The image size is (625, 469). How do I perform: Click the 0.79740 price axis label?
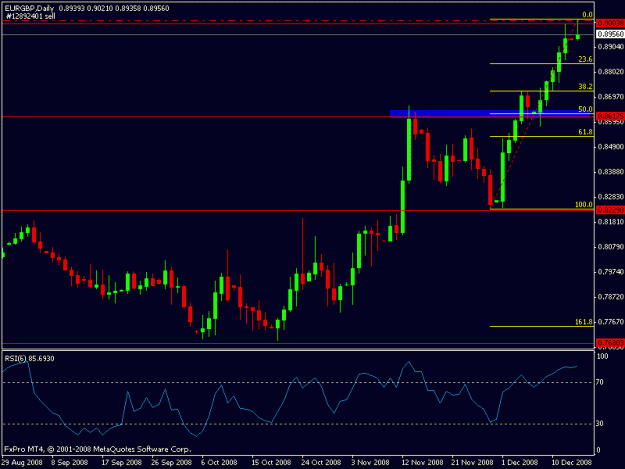coord(610,272)
